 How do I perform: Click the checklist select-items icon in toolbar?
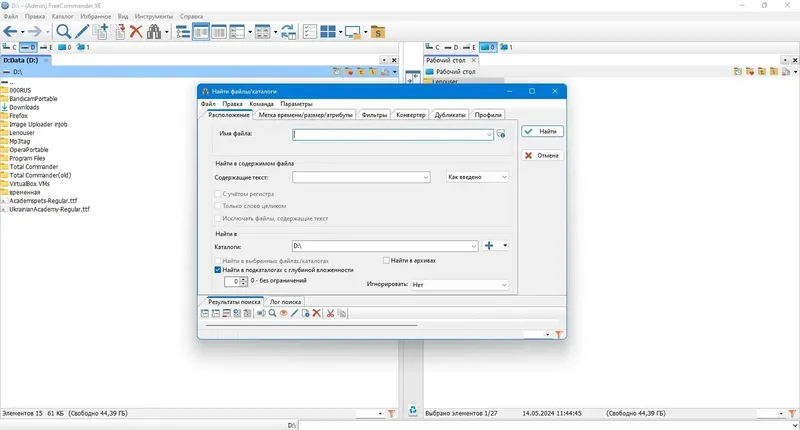point(310,32)
